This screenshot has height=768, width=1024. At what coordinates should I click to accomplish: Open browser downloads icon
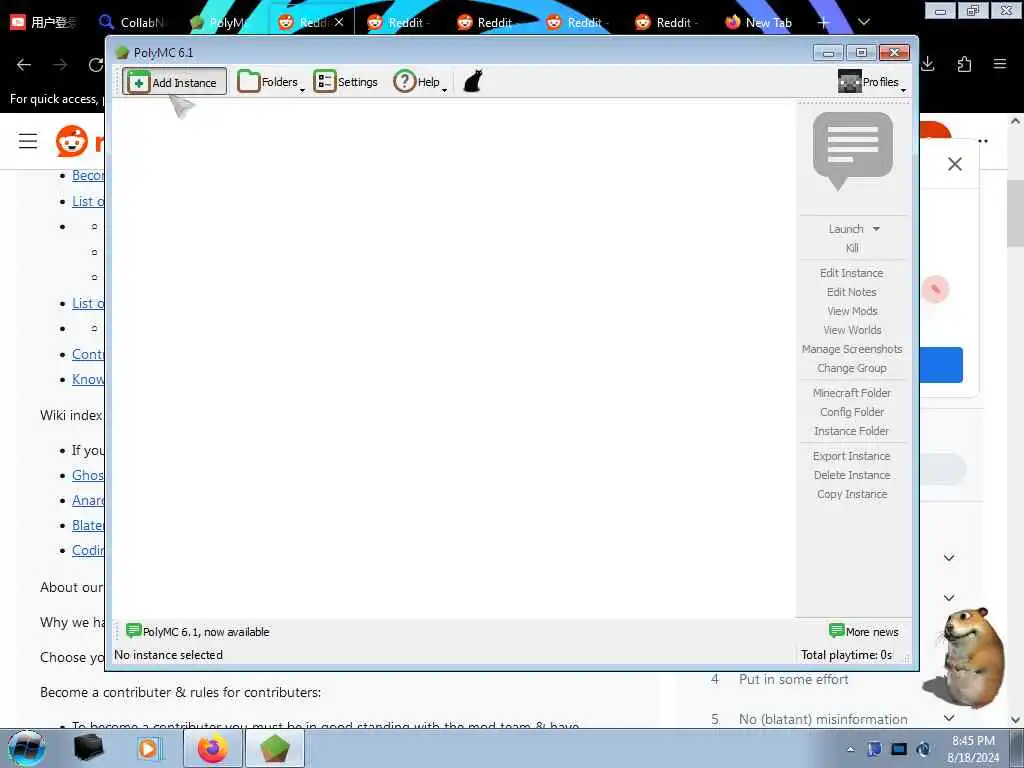[x=928, y=64]
